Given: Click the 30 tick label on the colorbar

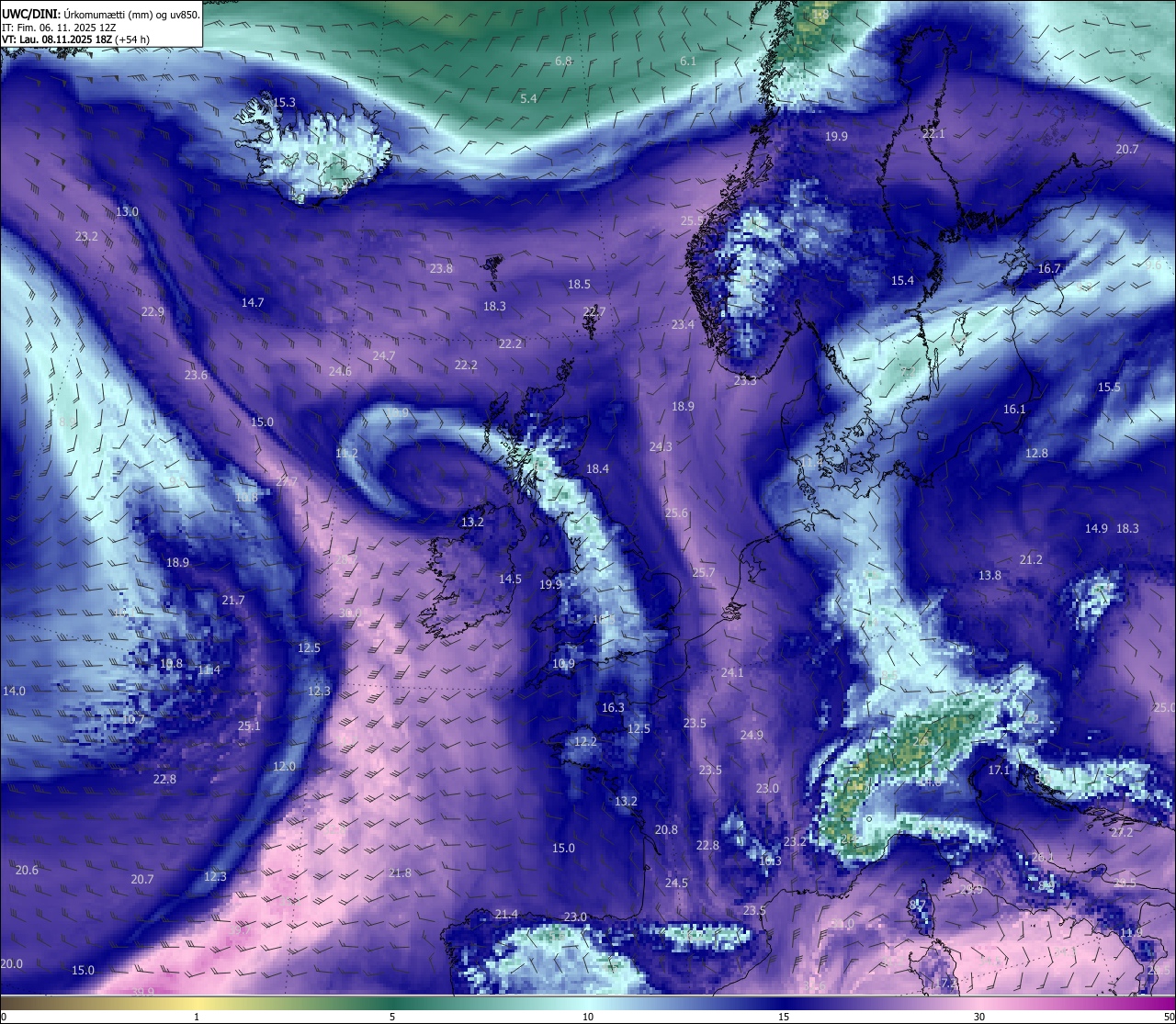Looking at the screenshot, I should 979,1017.
